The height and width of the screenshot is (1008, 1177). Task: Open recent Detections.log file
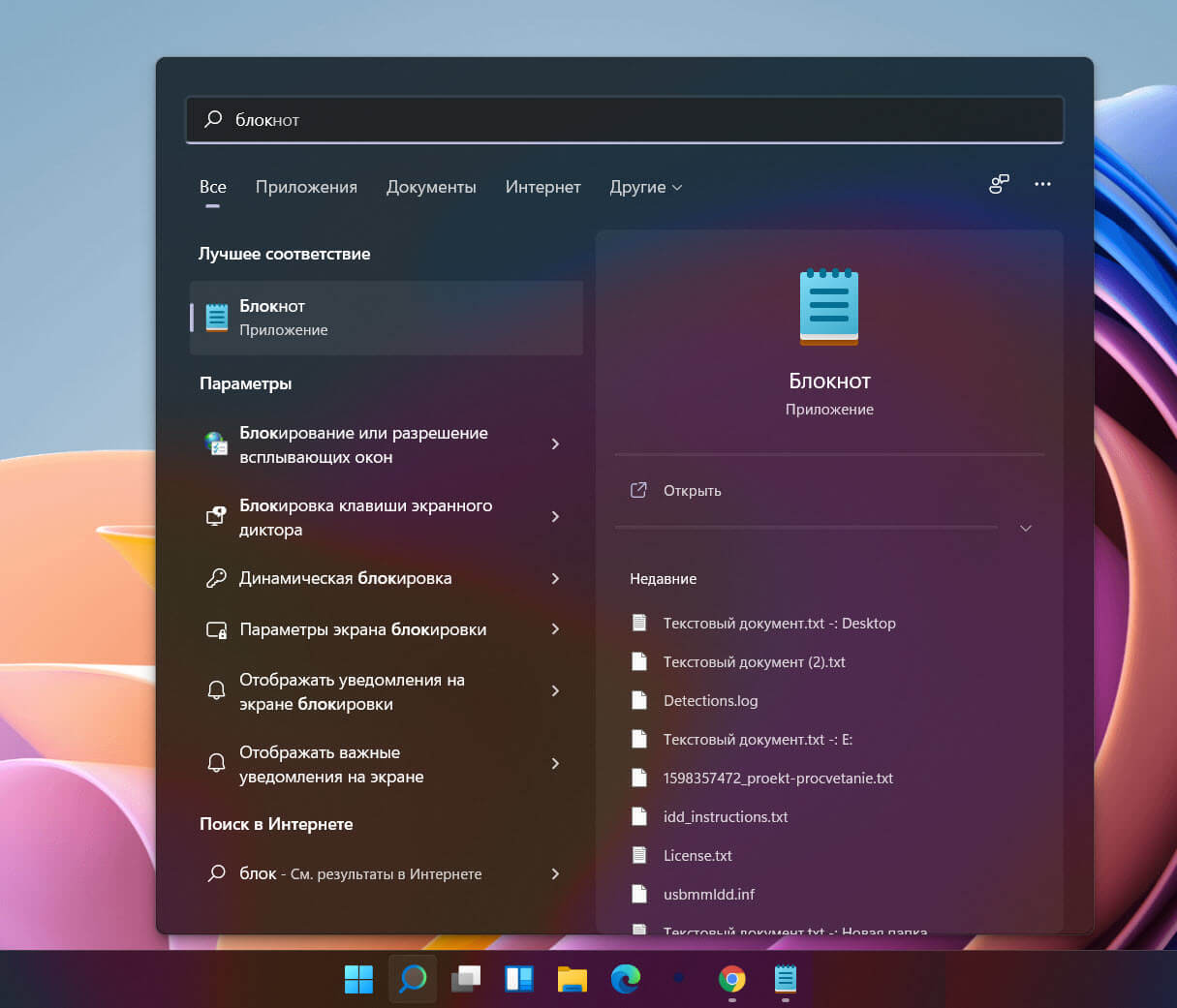tap(710, 701)
